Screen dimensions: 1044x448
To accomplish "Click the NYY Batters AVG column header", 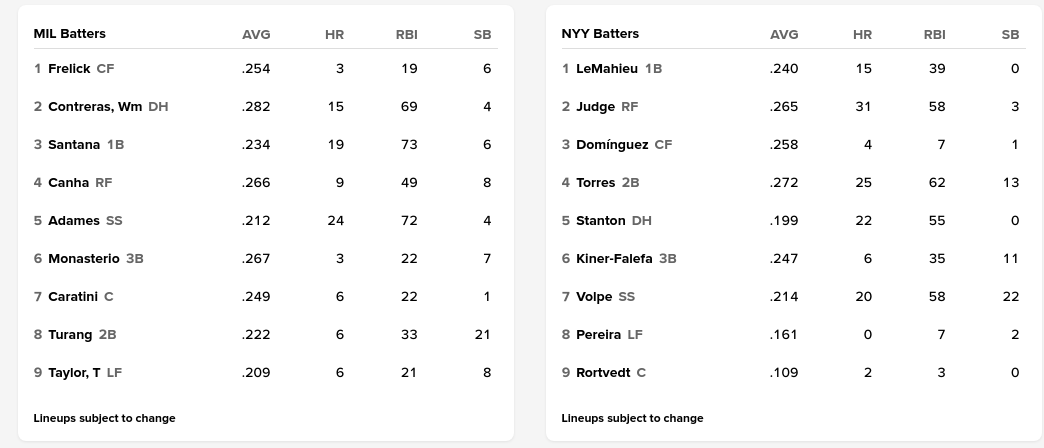I will pos(784,34).
